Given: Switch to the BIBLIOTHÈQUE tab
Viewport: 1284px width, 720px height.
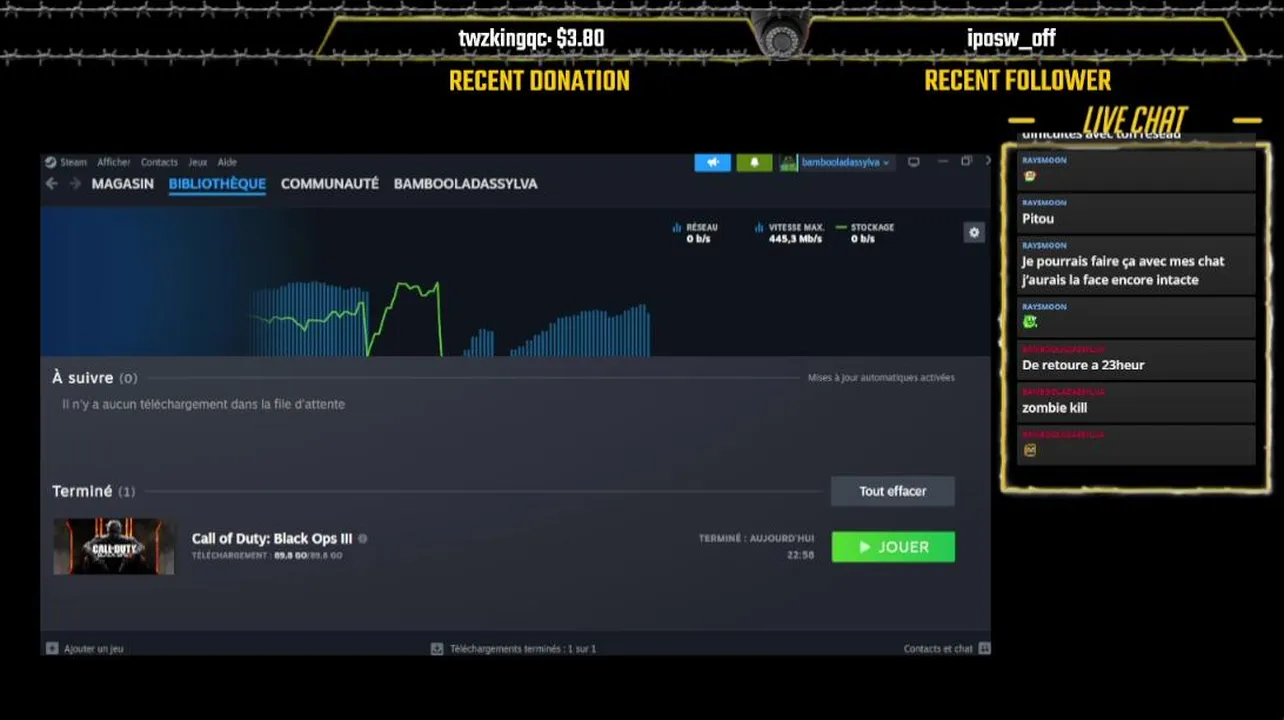Looking at the screenshot, I should coord(217,184).
